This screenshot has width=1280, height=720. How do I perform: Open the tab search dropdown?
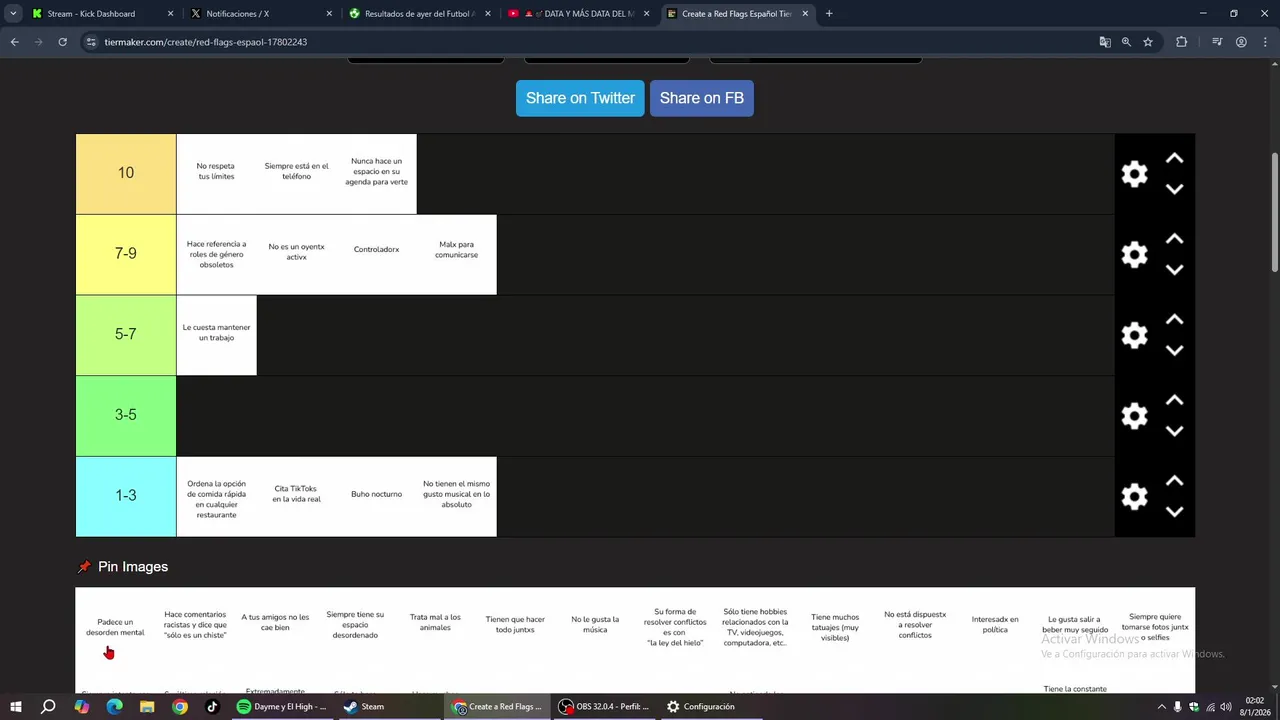pos(13,14)
